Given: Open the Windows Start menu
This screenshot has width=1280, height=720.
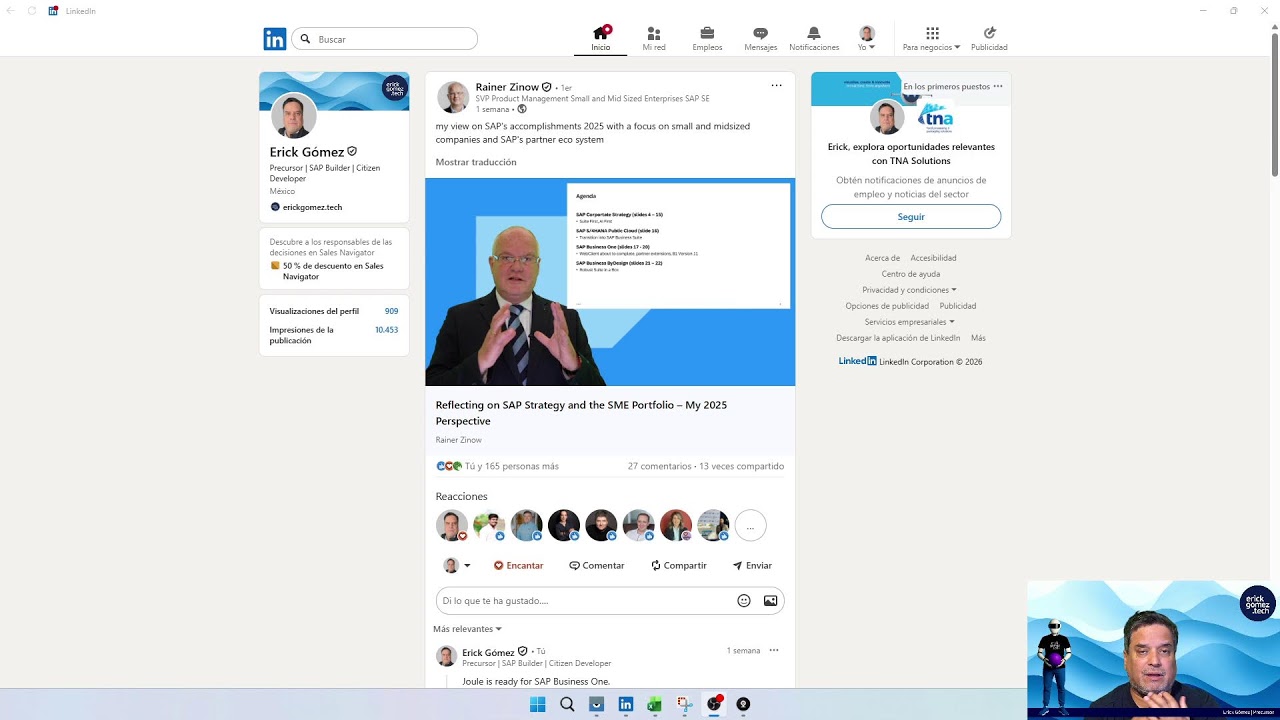Looking at the screenshot, I should [538, 704].
